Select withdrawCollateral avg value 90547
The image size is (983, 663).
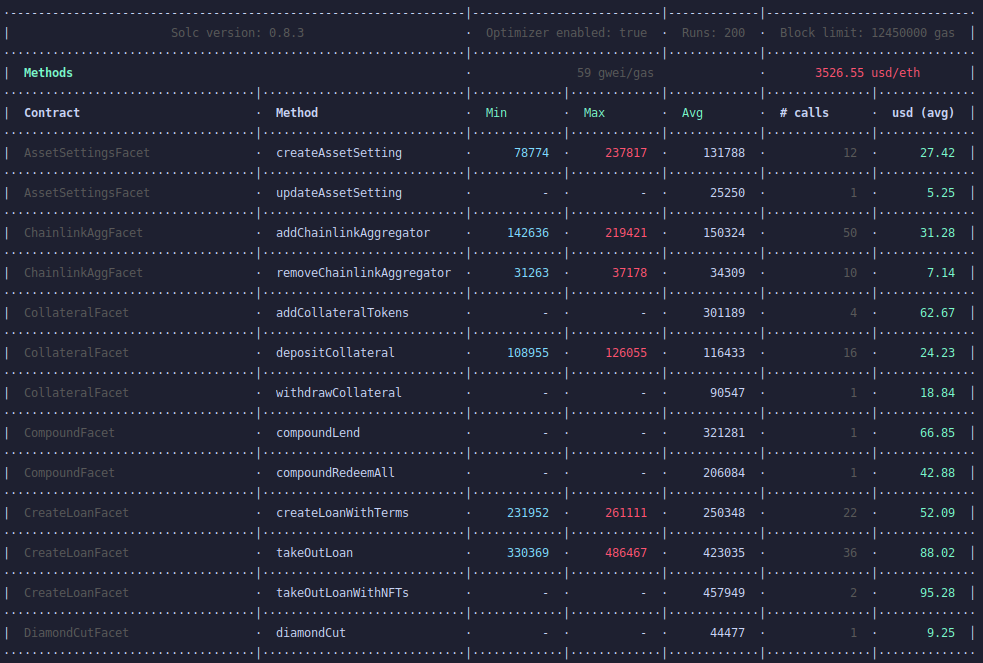(728, 393)
